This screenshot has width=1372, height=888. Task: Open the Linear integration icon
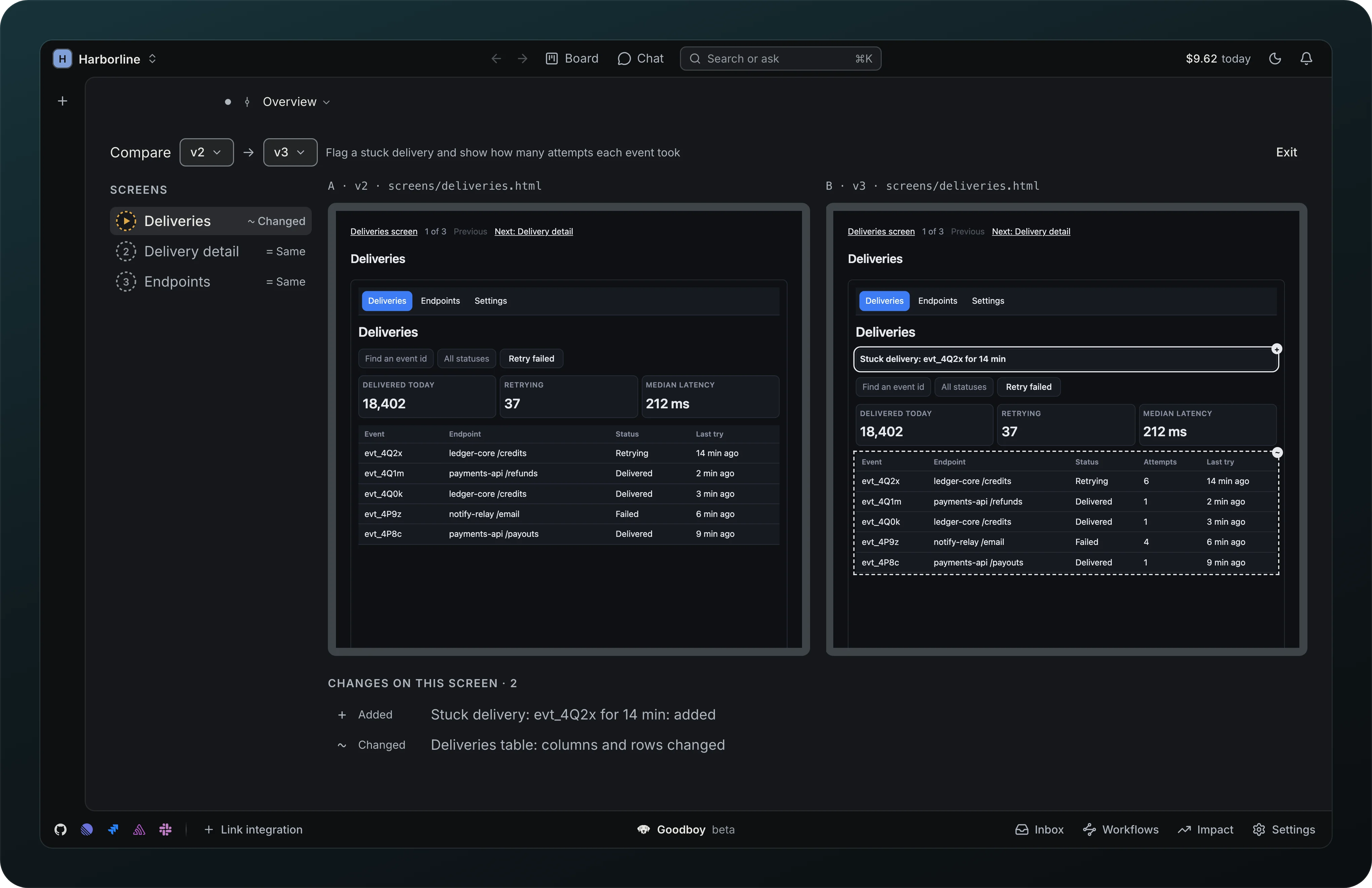click(x=87, y=829)
